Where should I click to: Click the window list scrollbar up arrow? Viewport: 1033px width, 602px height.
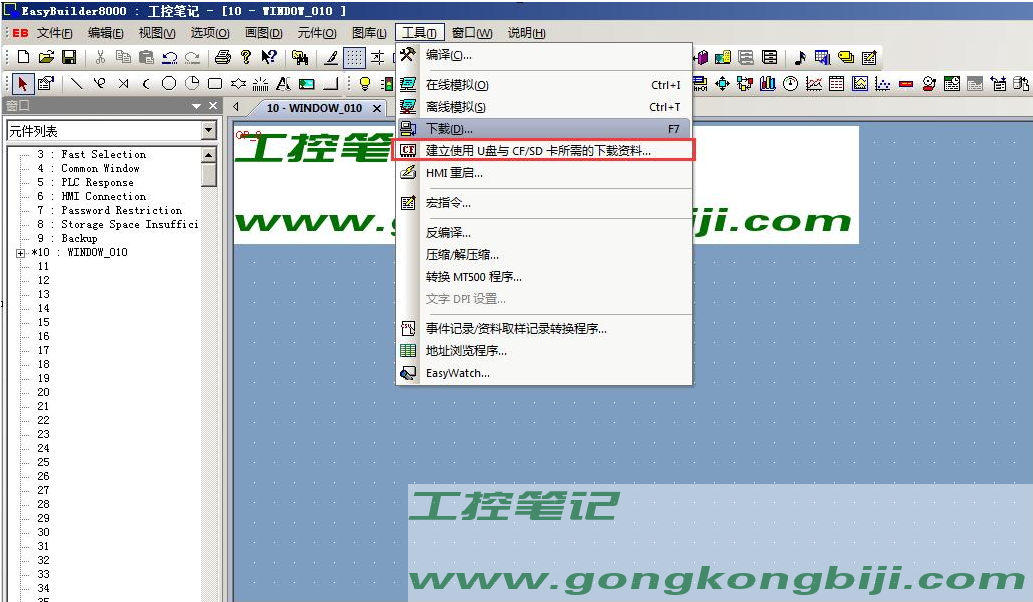(x=209, y=155)
